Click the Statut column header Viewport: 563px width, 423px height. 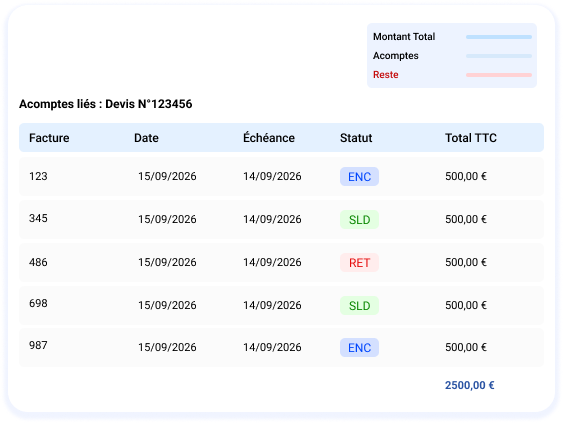pos(356,138)
